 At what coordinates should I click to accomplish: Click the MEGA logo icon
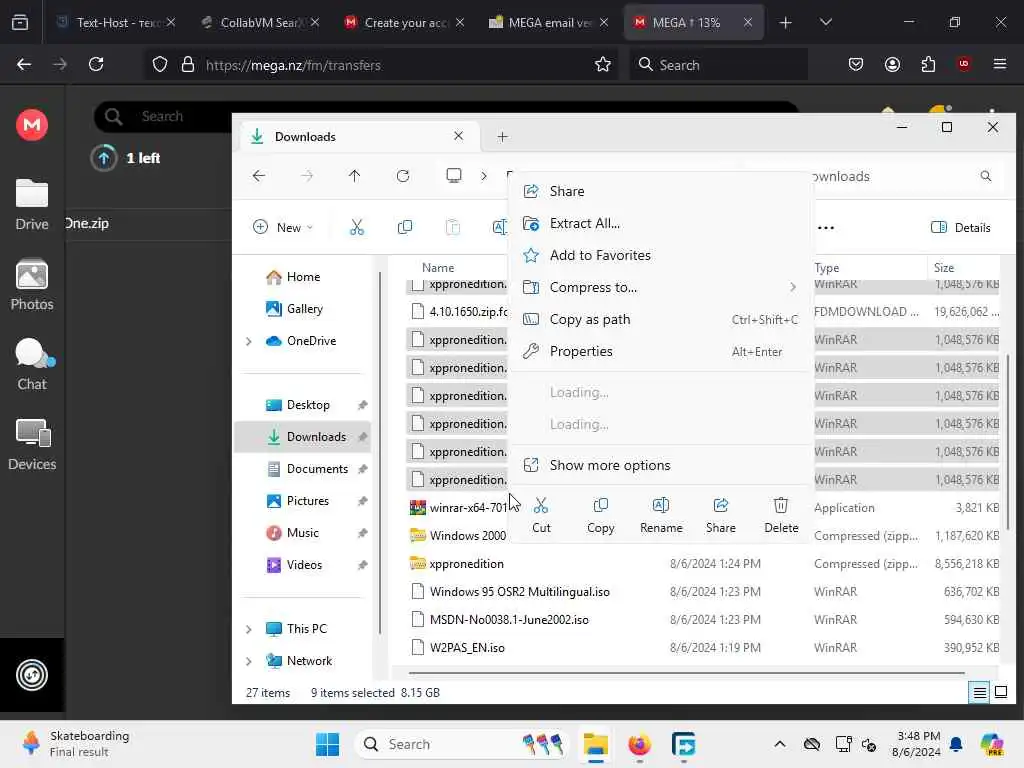[x=31, y=124]
